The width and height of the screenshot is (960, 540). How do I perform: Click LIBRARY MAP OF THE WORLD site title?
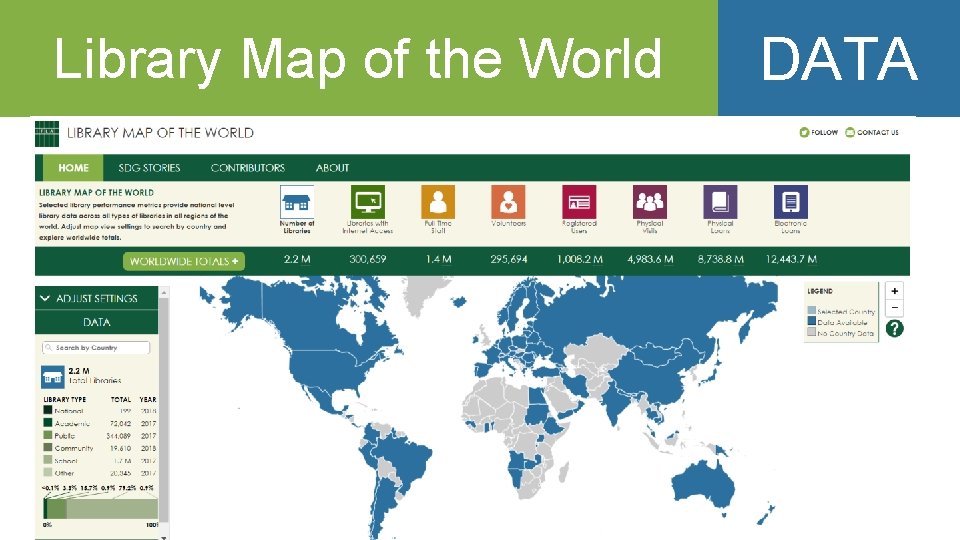160,133
